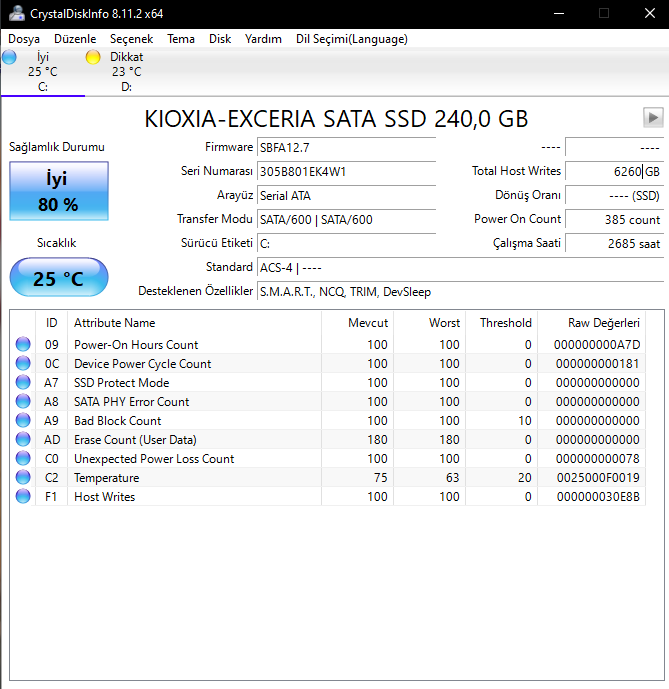Click the status orb for Unexpected Power Loss Count
The height and width of the screenshot is (689, 669).
(23, 458)
